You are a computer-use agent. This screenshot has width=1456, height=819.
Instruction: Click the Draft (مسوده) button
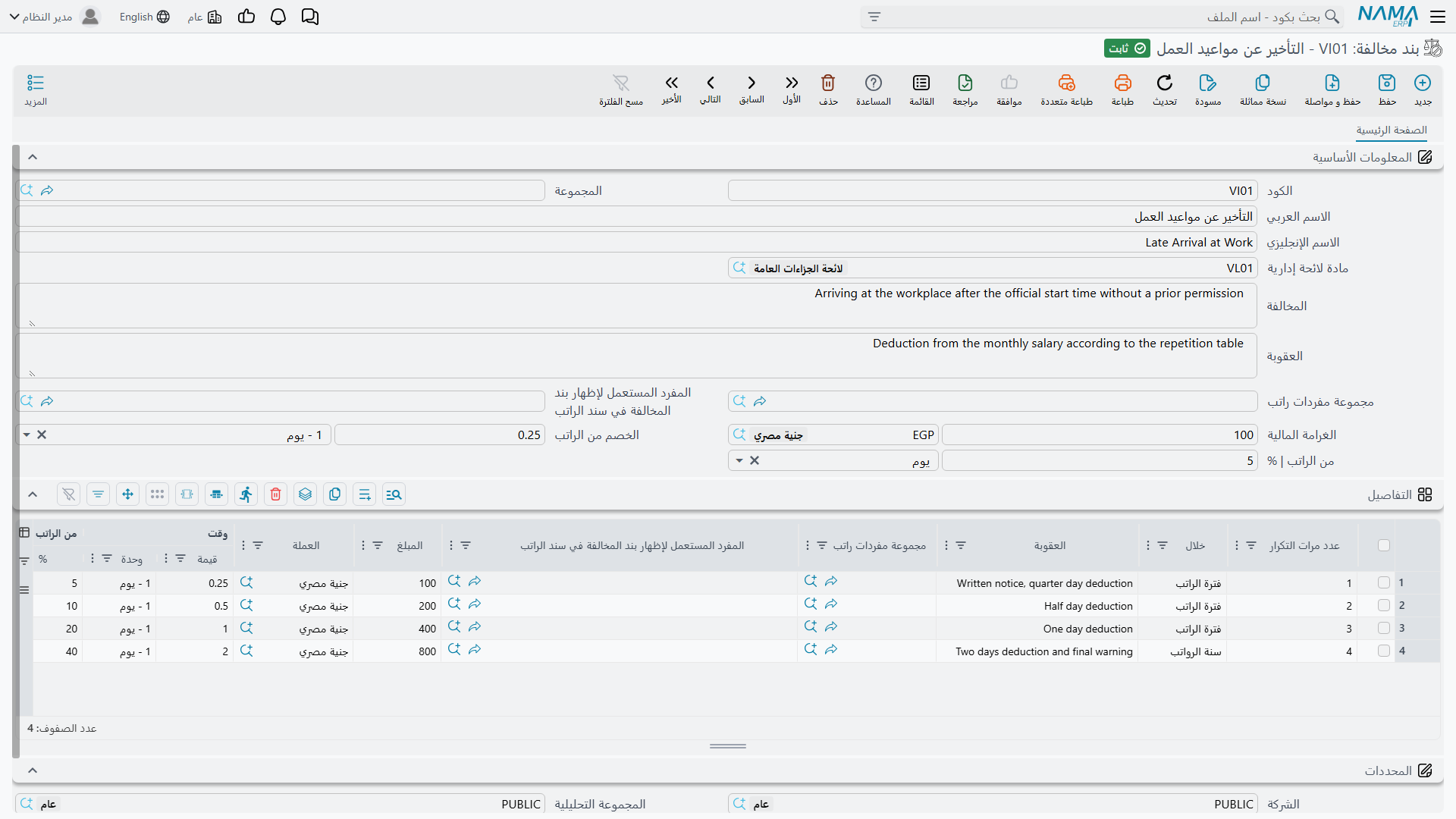point(1208,89)
